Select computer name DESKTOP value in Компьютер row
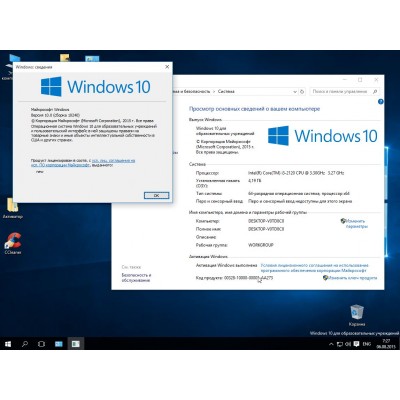 point(266,221)
